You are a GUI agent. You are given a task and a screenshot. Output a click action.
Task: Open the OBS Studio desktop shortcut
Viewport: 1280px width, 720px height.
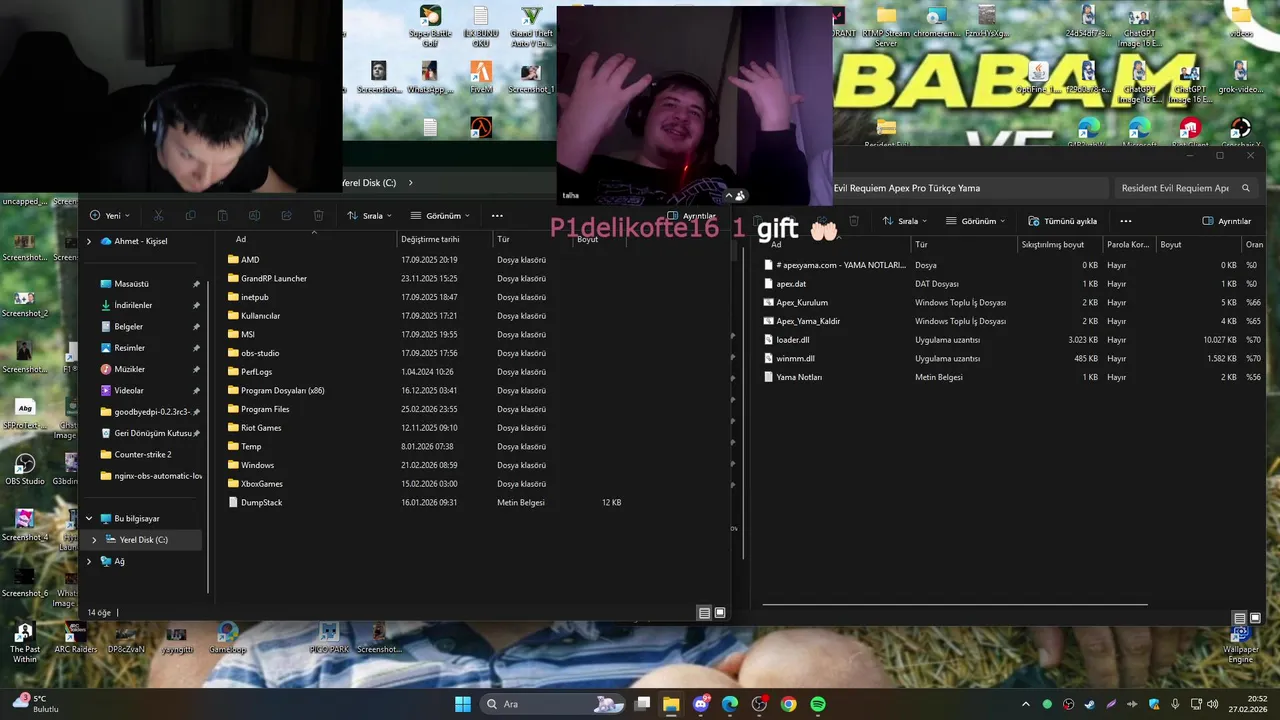pos(25,470)
